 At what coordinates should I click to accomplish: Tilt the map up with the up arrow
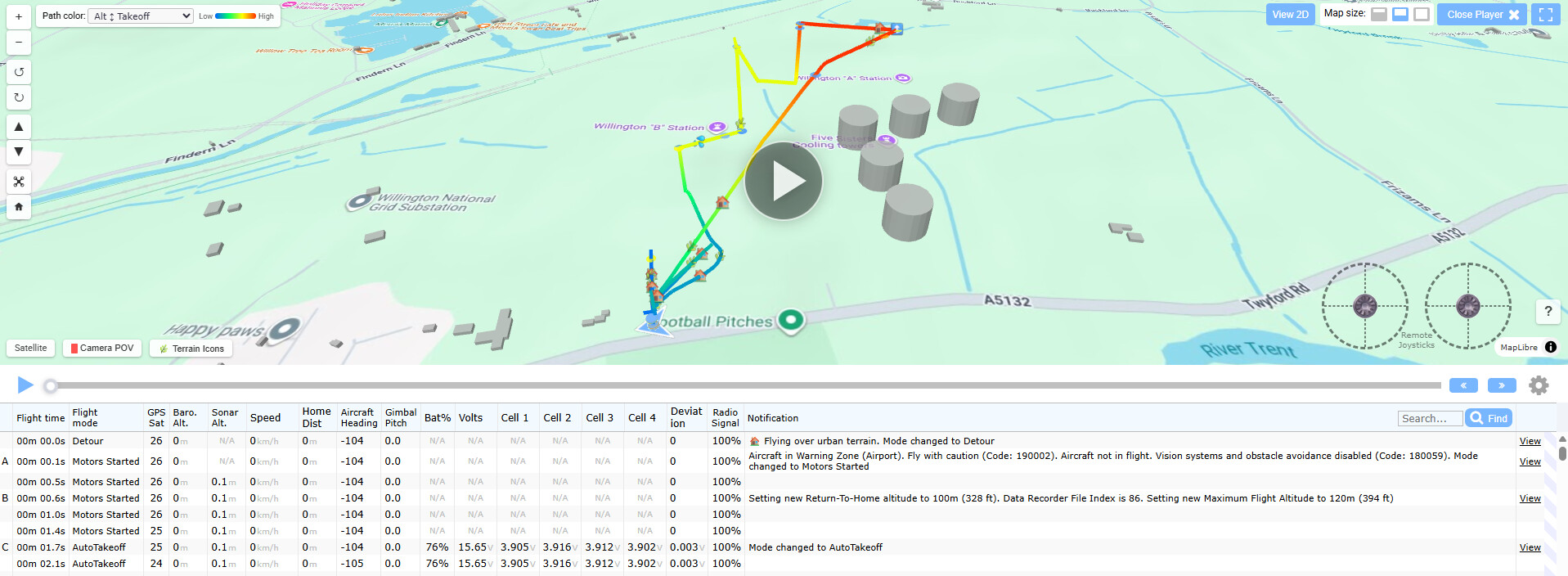[19, 127]
